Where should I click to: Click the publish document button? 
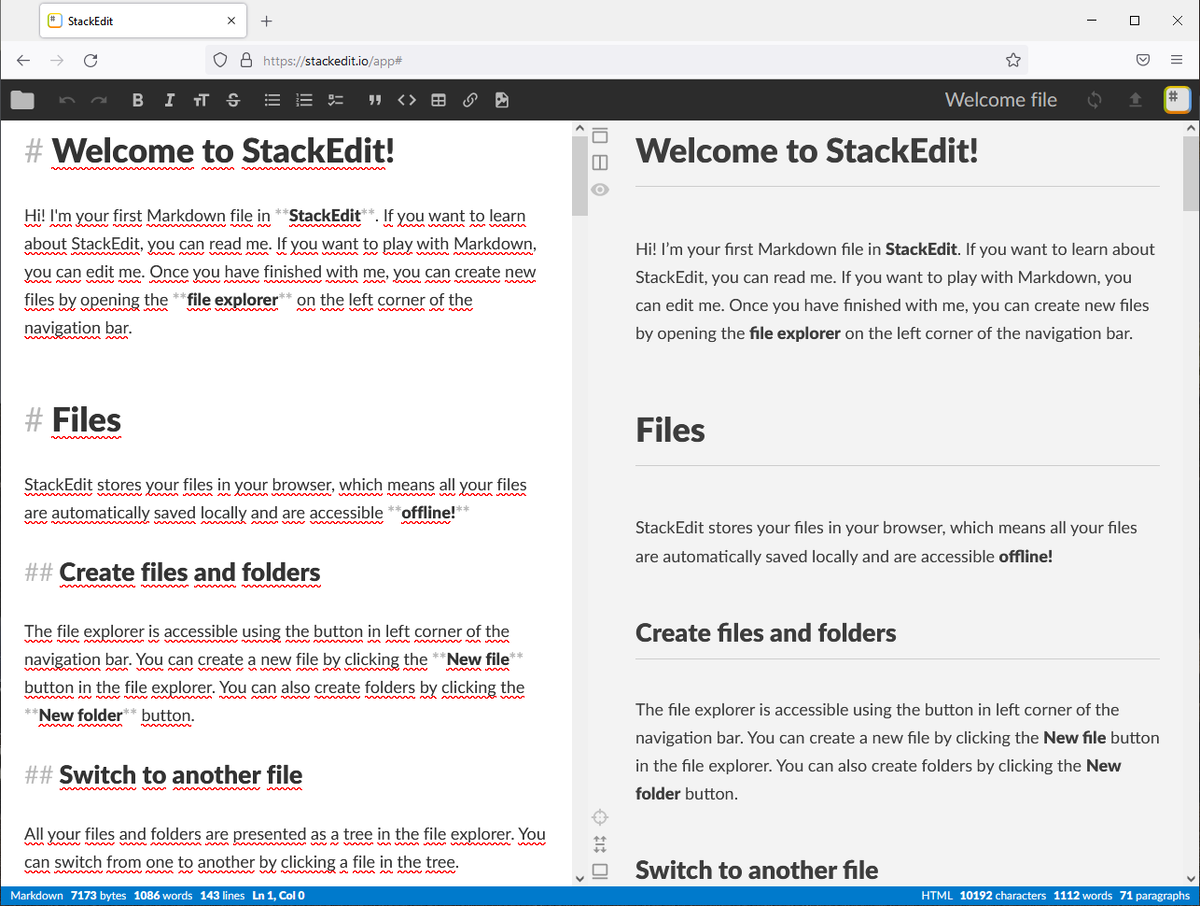(1136, 99)
